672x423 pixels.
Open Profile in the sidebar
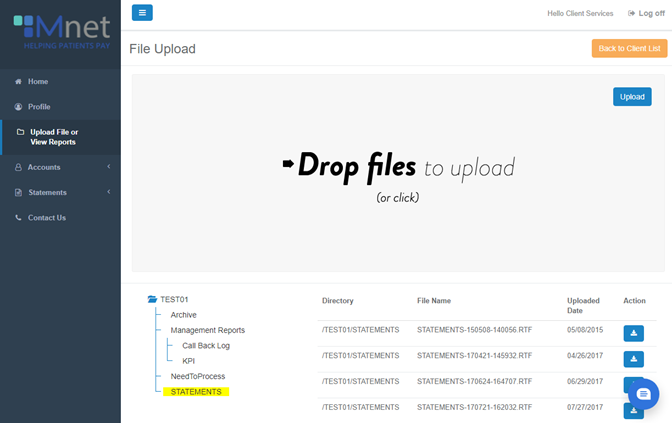[38, 106]
